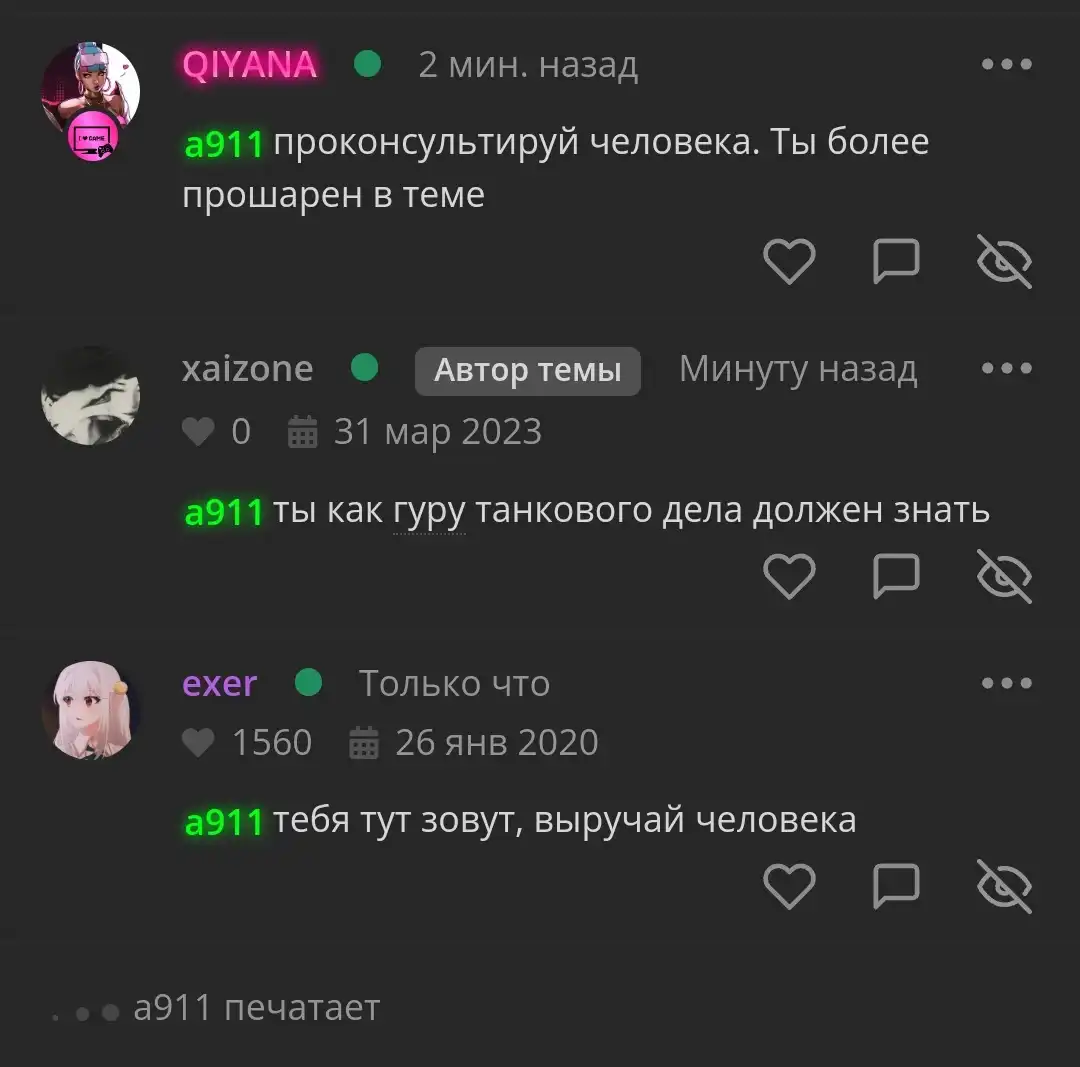Screen dimensions: 1080x1067
Task: Click the a911 mention in exer's comment
Action: (x=224, y=822)
